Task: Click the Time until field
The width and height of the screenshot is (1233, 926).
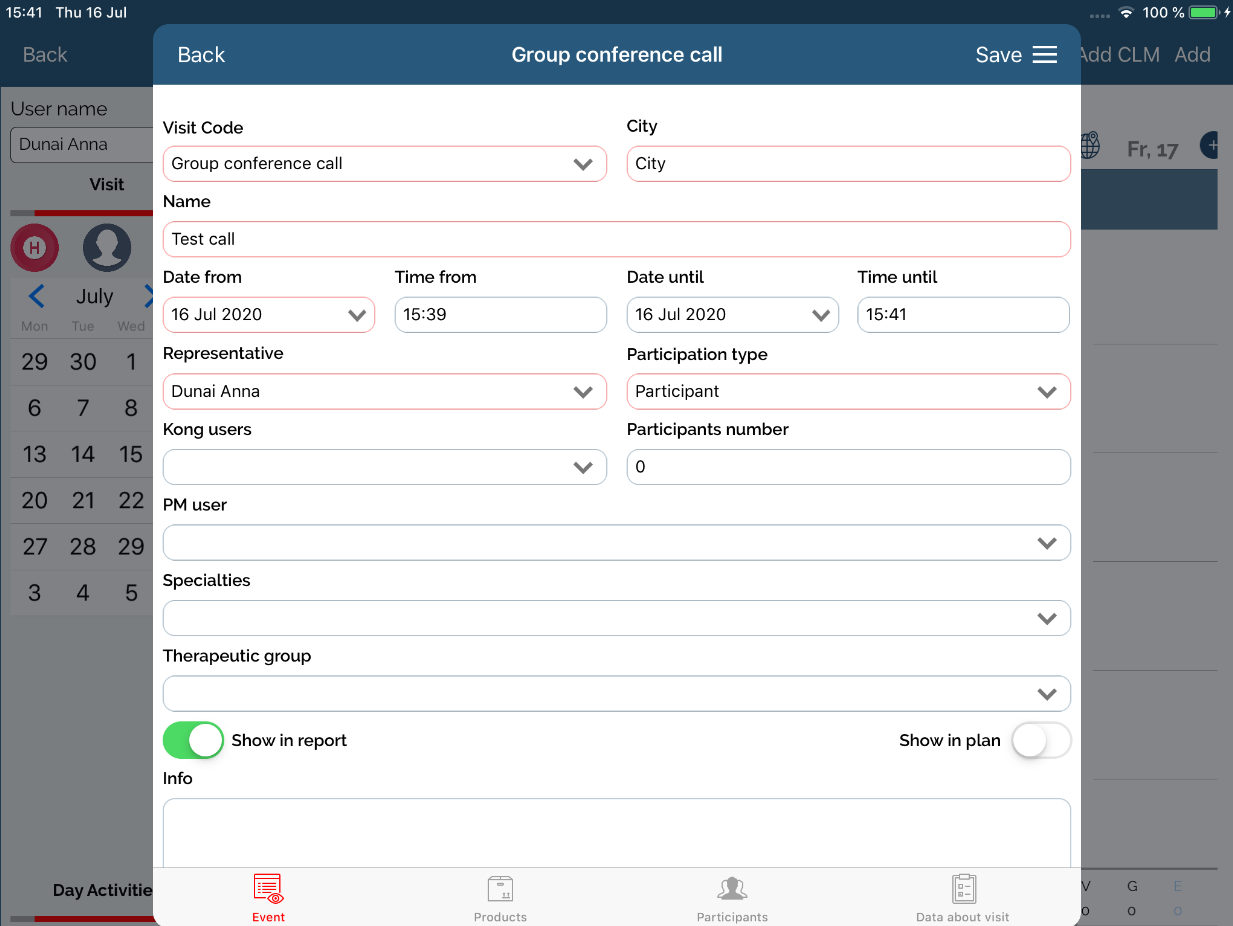Action: point(963,315)
